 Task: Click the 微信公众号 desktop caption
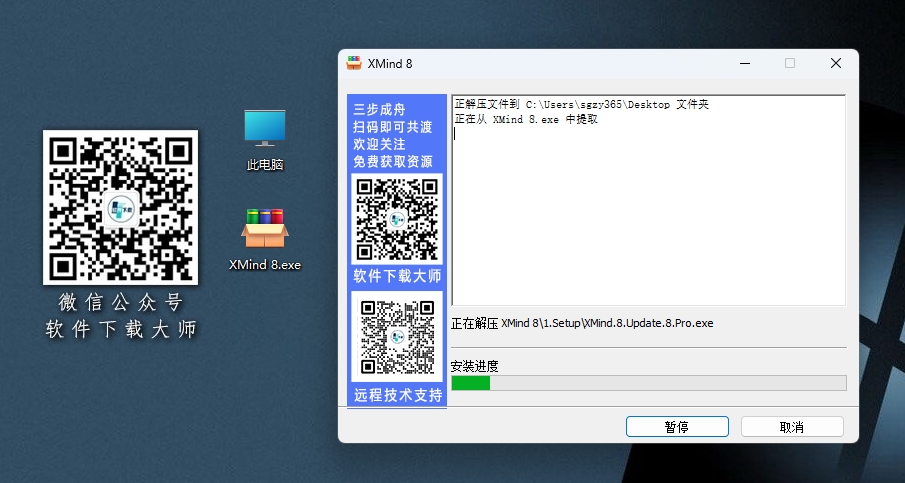pos(121,302)
